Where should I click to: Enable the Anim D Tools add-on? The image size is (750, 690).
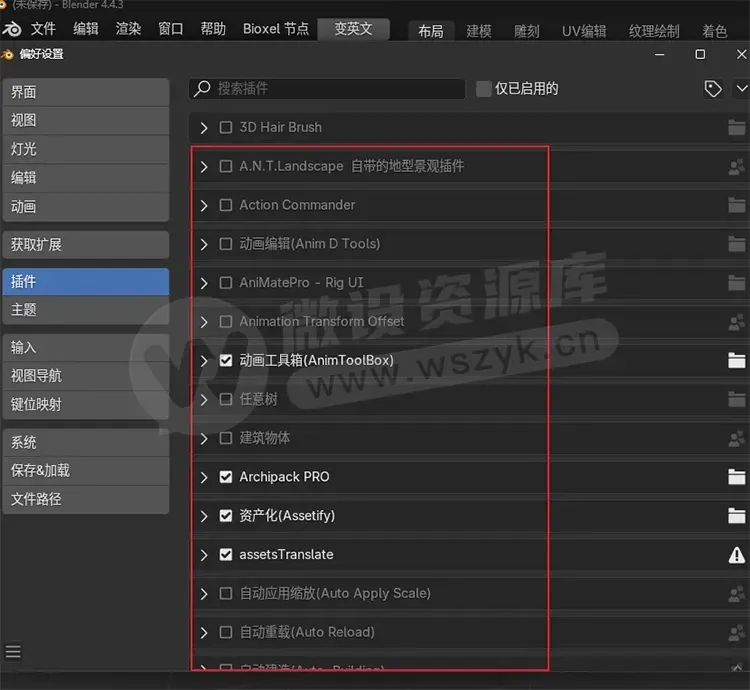(225, 244)
